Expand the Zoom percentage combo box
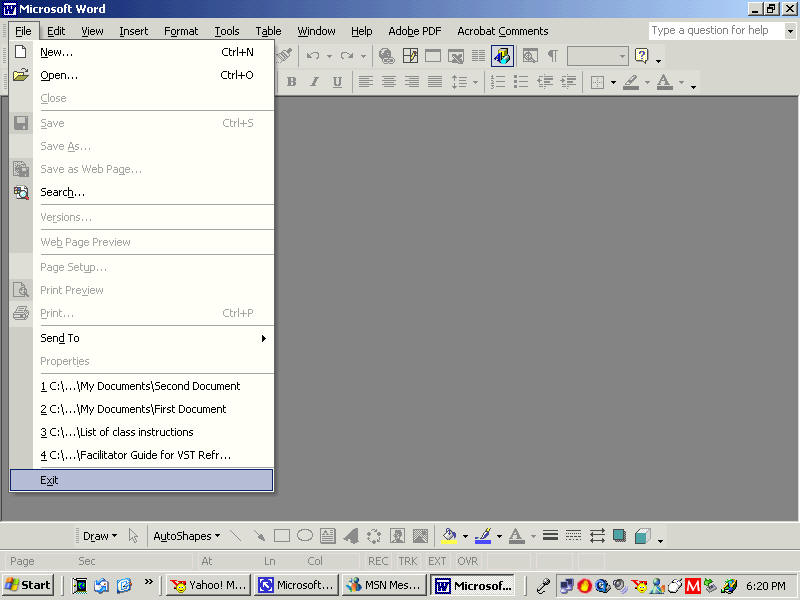This screenshot has height=600, width=800. [x=622, y=56]
